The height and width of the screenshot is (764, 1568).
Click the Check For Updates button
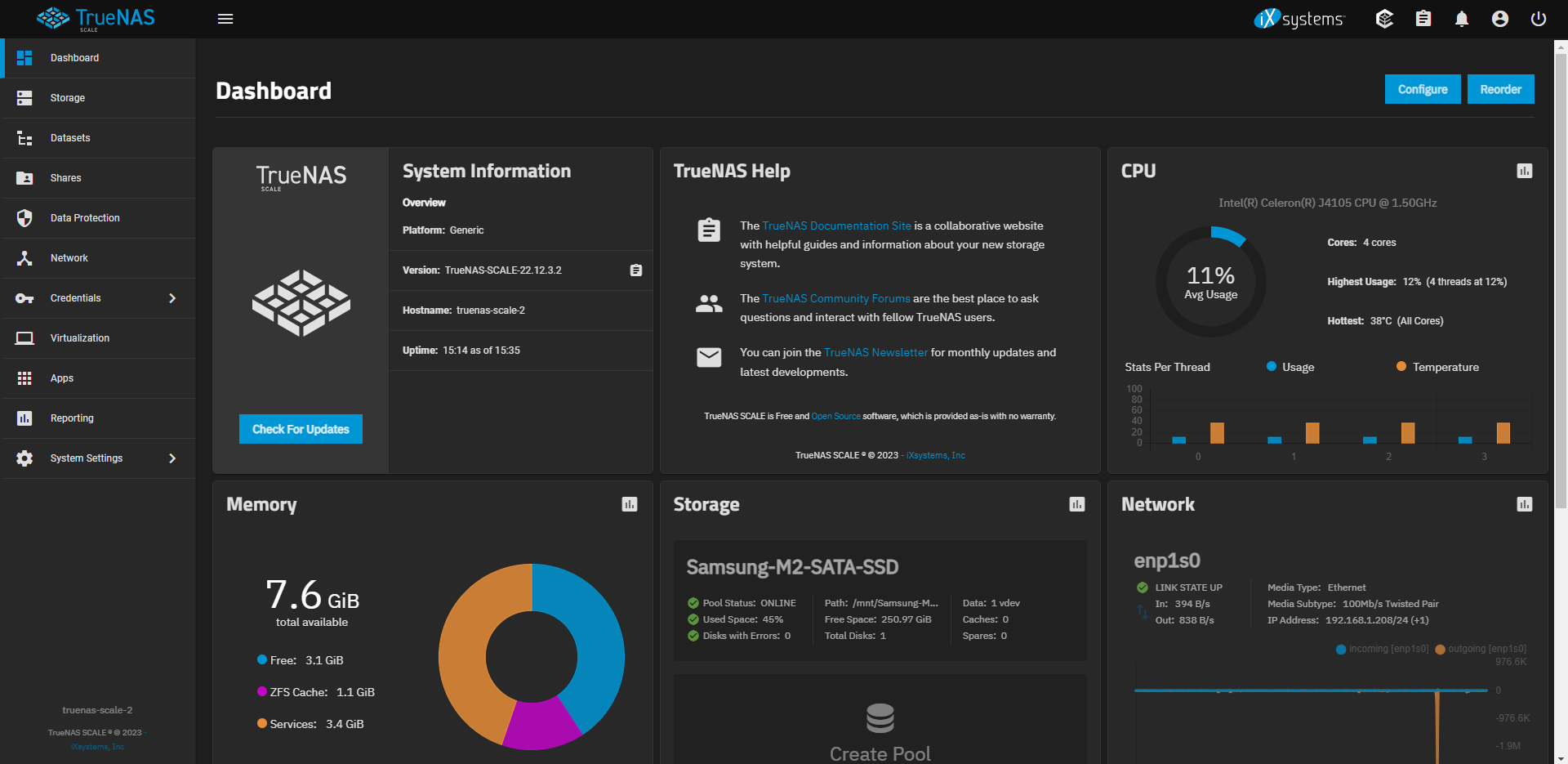(301, 429)
